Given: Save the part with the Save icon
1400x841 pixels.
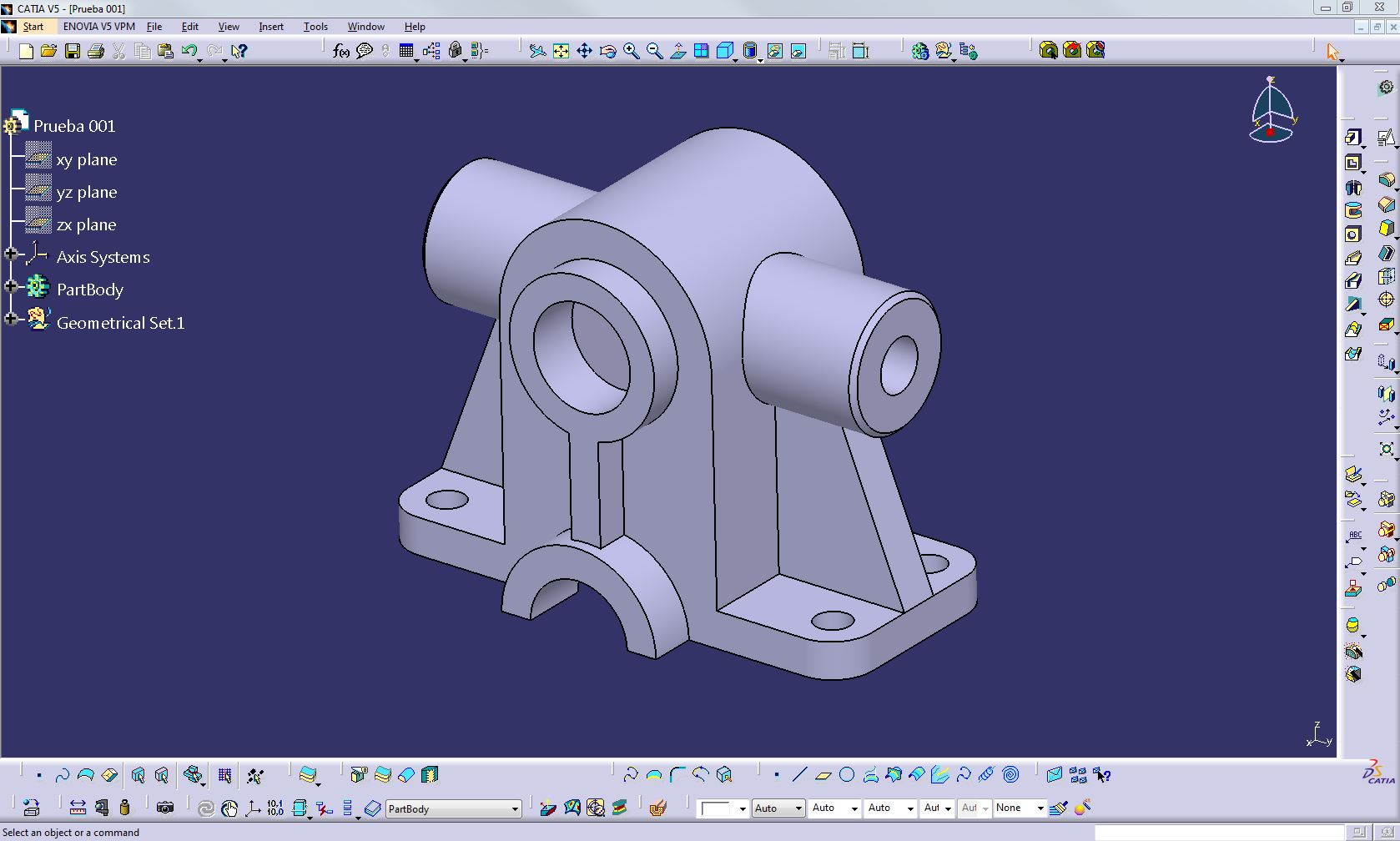Looking at the screenshot, I should [x=73, y=51].
